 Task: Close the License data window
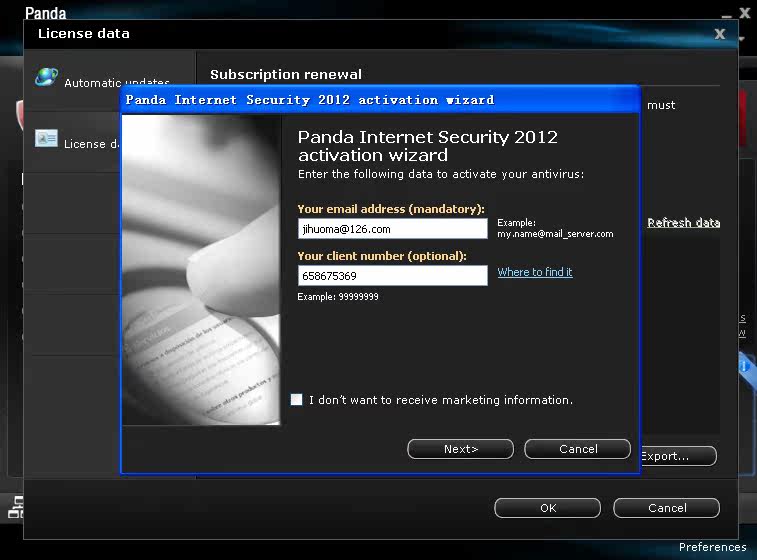pos(720,34)
